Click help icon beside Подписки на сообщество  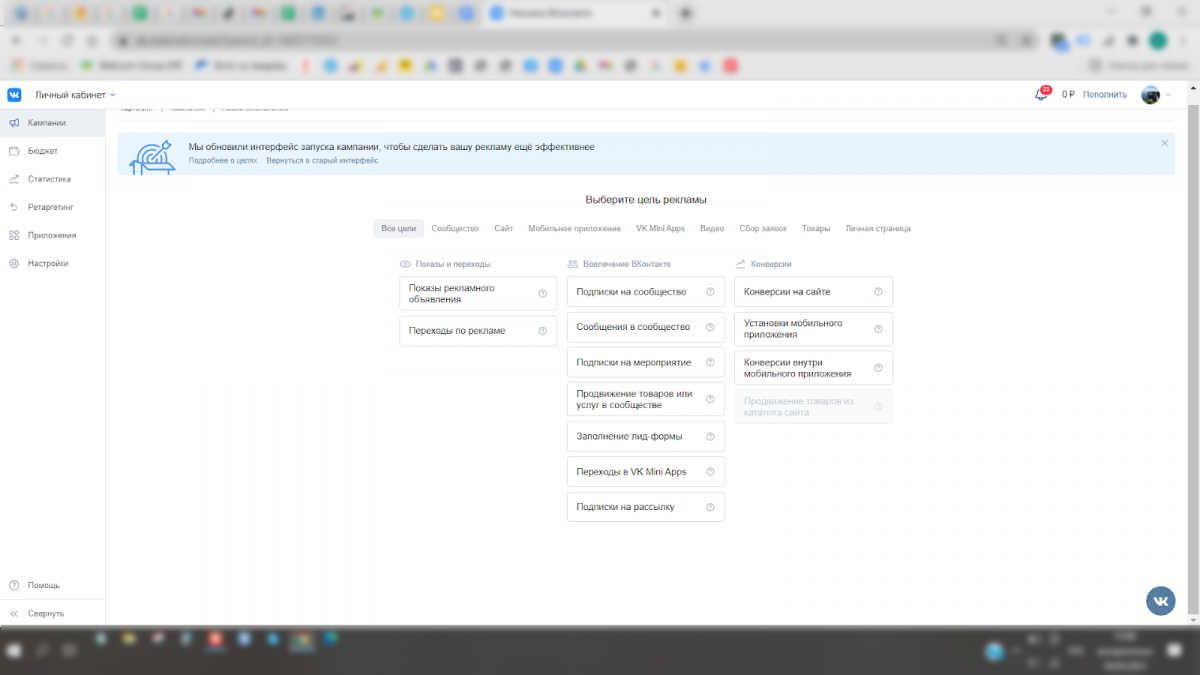[x=710, y=292]
